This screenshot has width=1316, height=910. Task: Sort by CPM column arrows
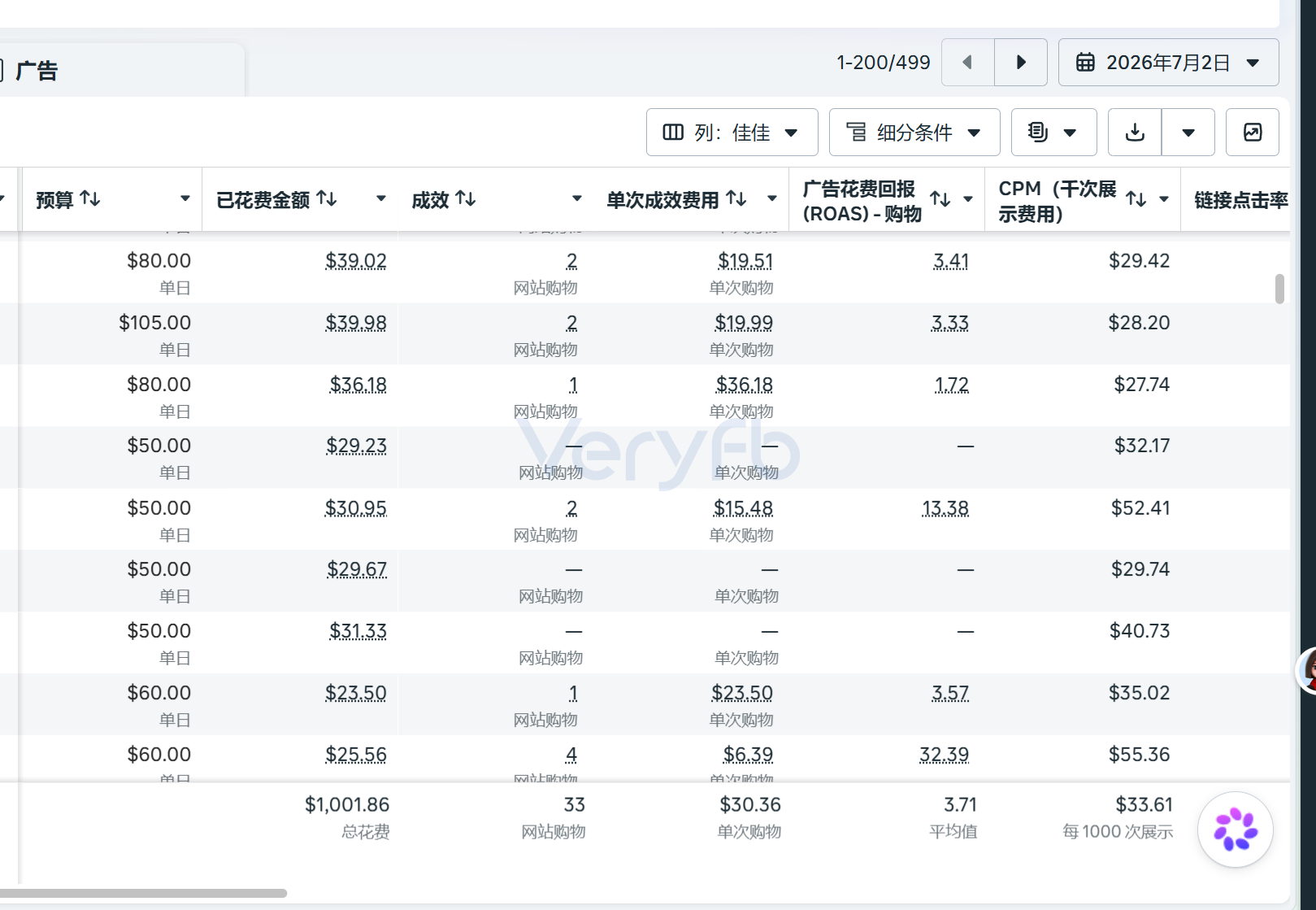1136,198
